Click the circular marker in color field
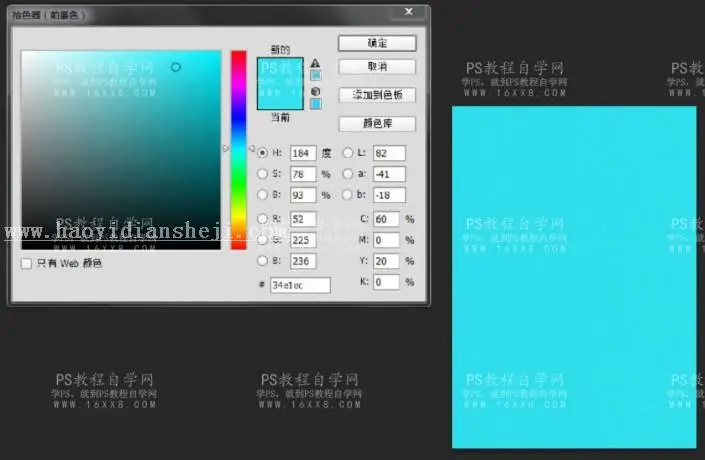This screenshot has width=705, height=460. [176, 67]
